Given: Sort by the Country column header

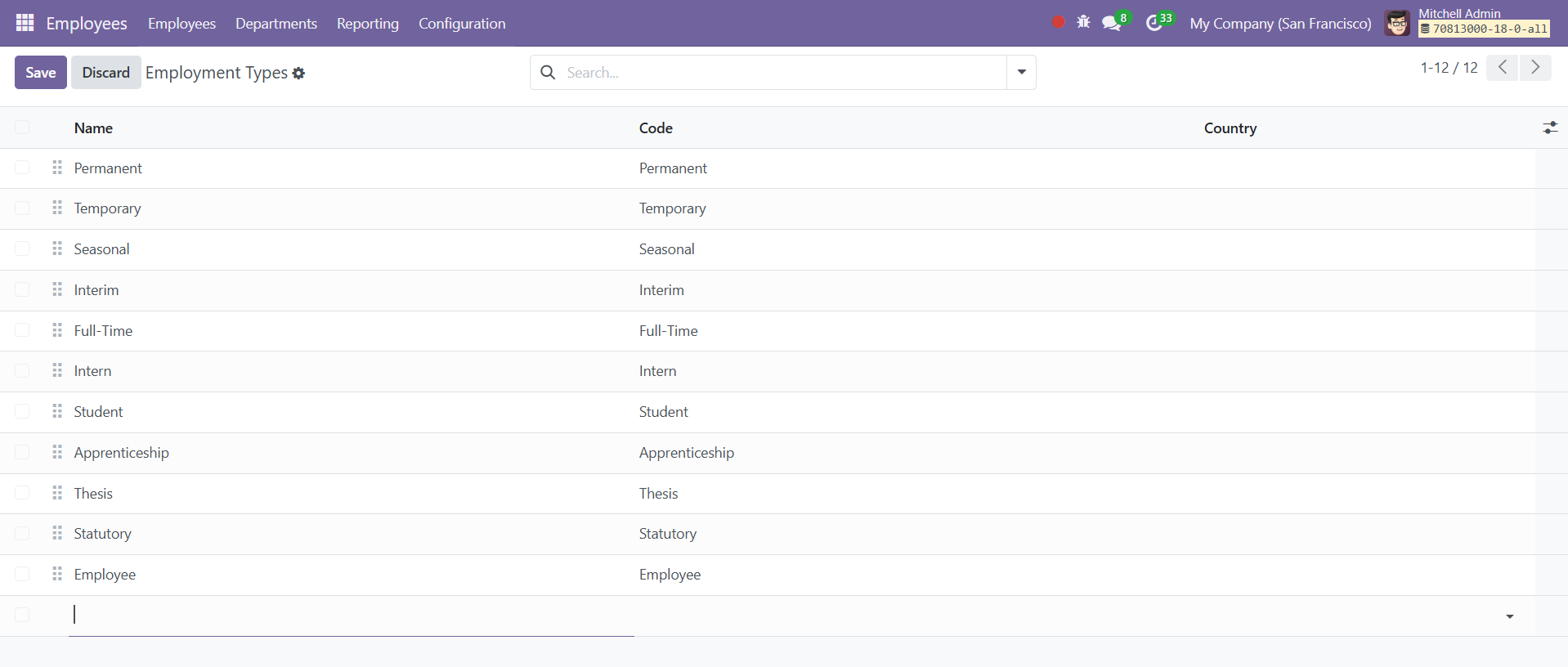Looking at the screenshot, I should click(1230, 128).
